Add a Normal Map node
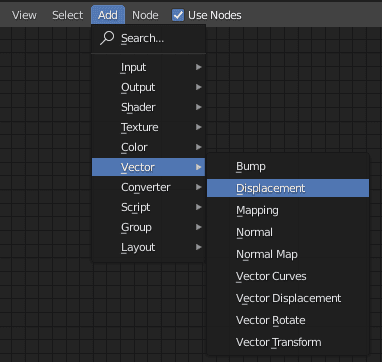Screen dimensions: 382x362 tap(288, 254)
